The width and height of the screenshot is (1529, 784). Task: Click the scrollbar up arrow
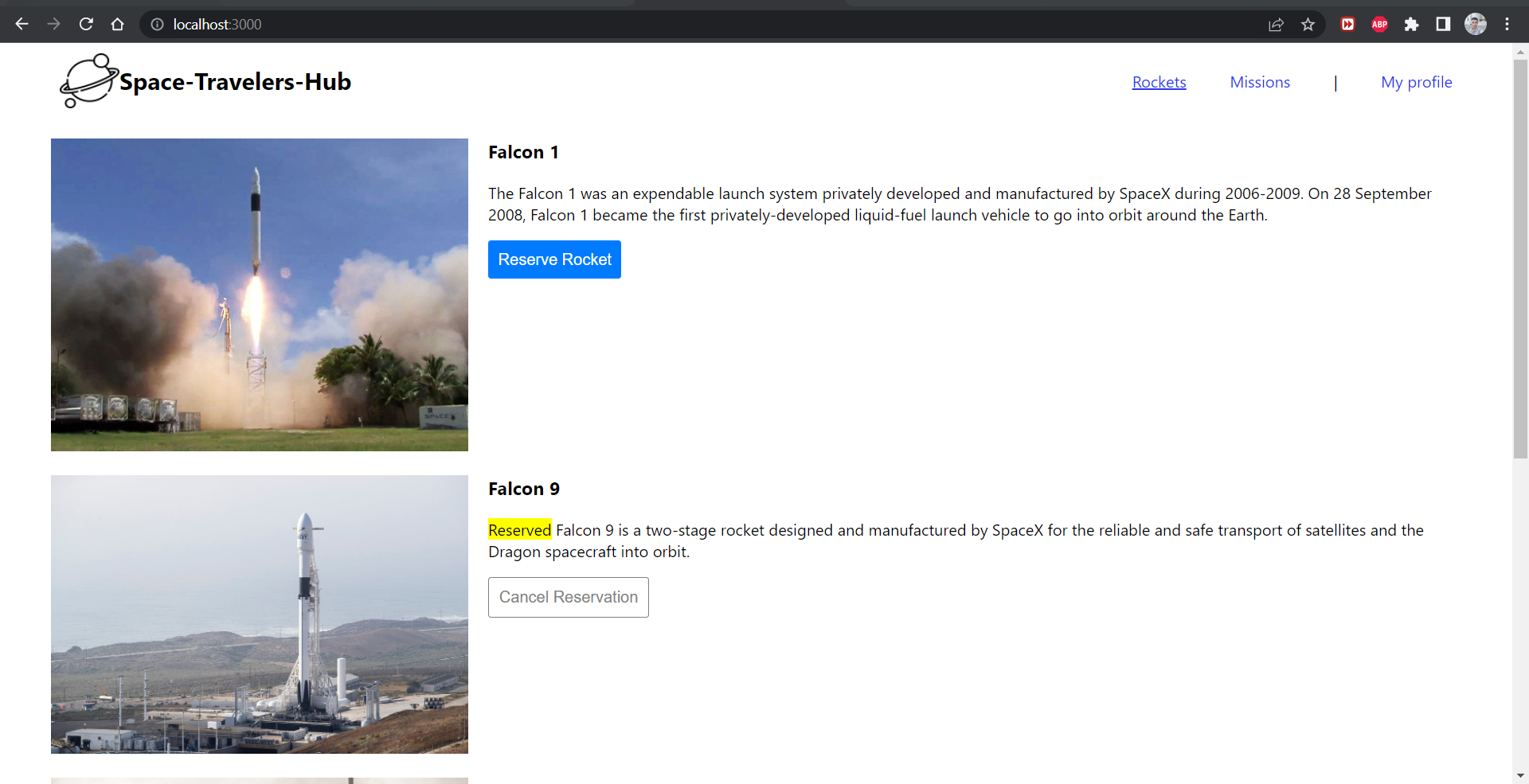click(1520, 52)
